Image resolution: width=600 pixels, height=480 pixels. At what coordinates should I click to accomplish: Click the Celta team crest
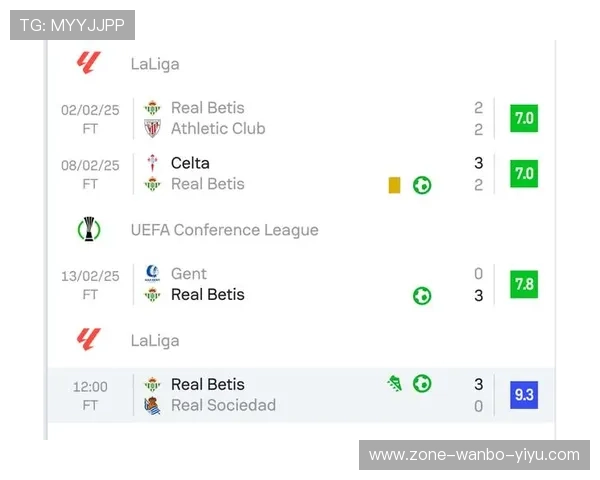click(x=152, y=163)
